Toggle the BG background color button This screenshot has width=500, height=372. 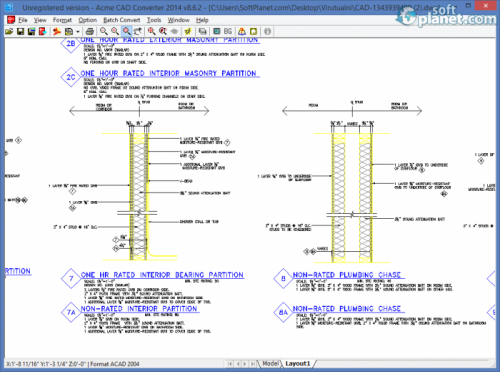coord(228,31)
